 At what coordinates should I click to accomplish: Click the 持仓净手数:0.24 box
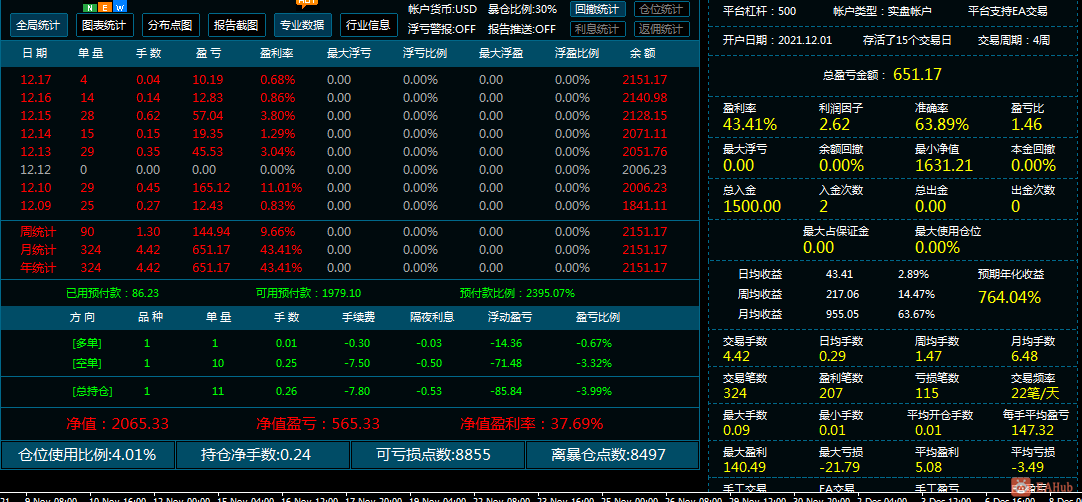click(x=262, y=454)
